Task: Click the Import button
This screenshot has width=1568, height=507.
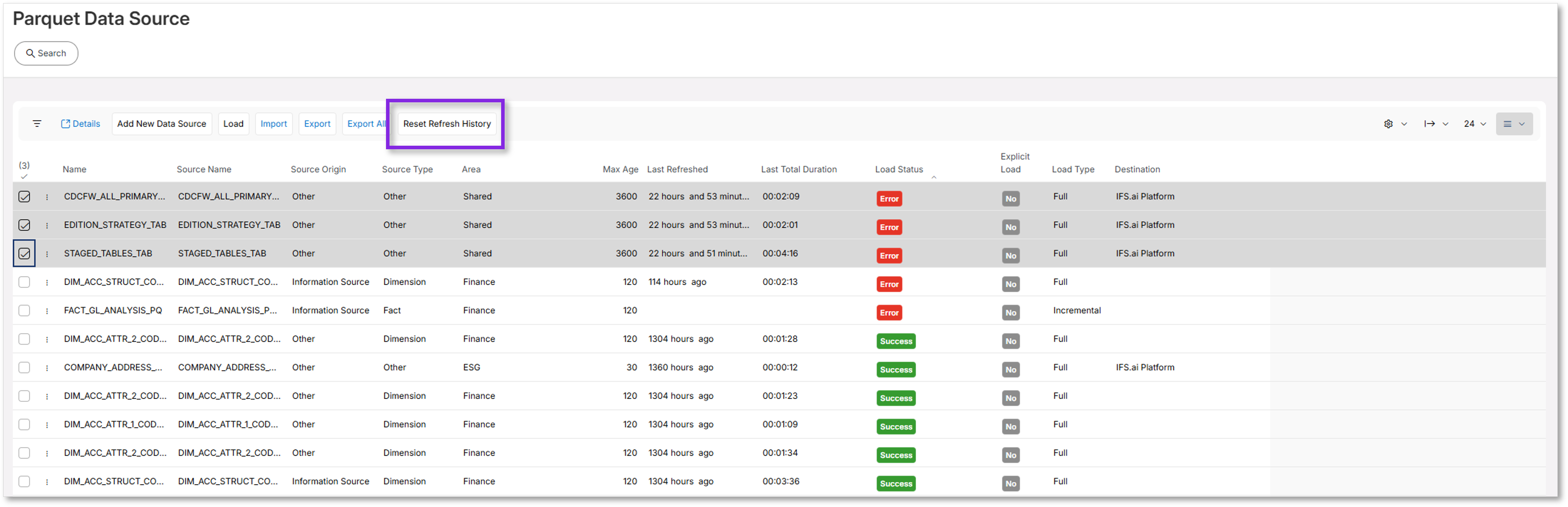Action: (274, 123)
